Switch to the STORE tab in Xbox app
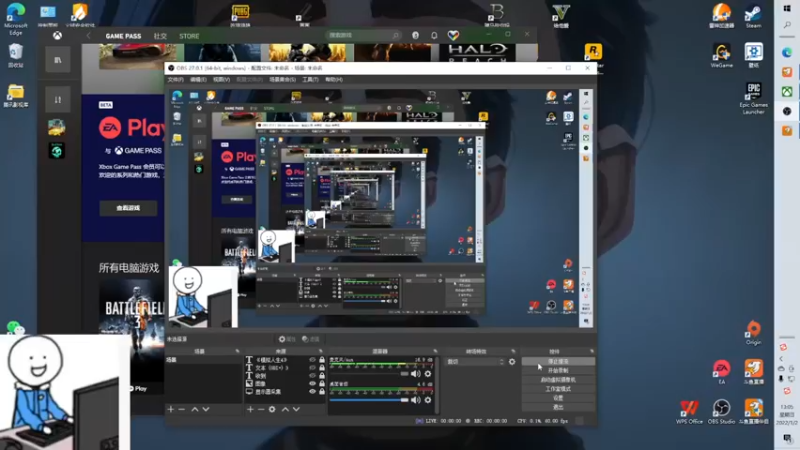 pyautogui.click(x=189, y=36)
